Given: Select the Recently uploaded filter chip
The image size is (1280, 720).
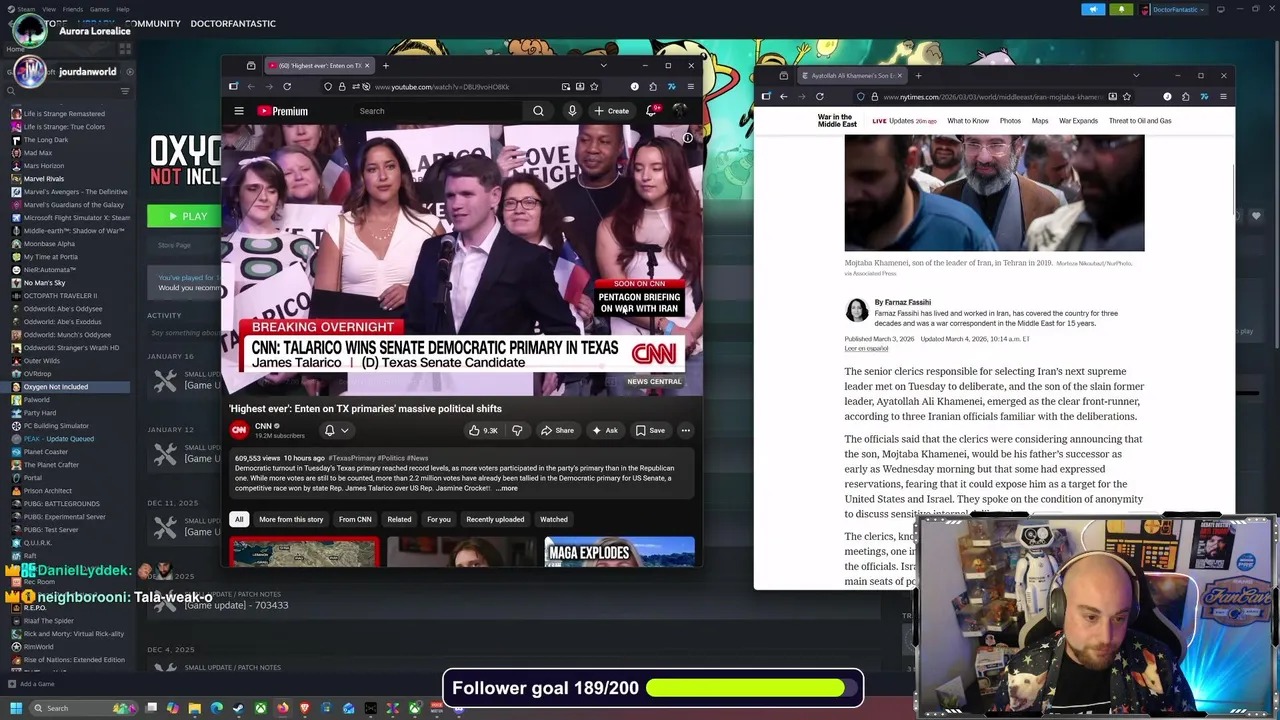Looking at the screenshot, I should pyautogui.click(x=495, y=519).
